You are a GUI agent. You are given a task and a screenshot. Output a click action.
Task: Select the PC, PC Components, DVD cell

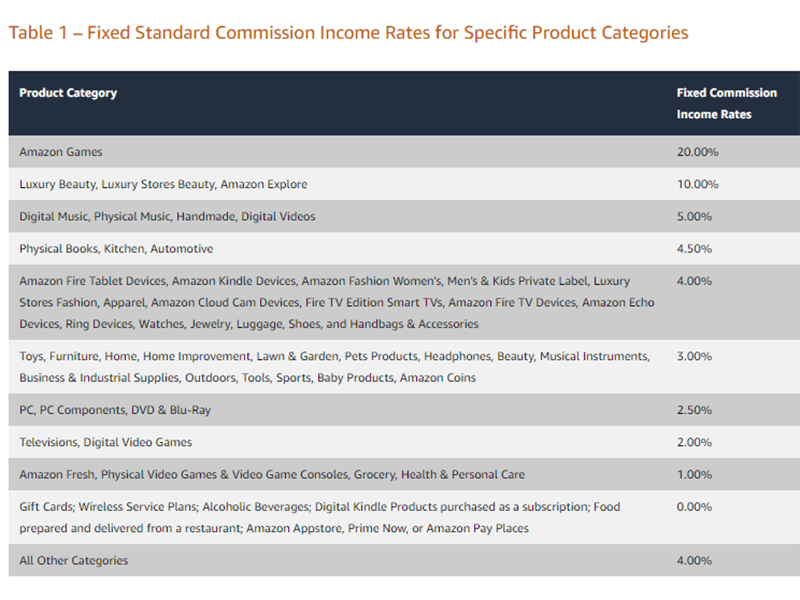click(x=115, y=410)
